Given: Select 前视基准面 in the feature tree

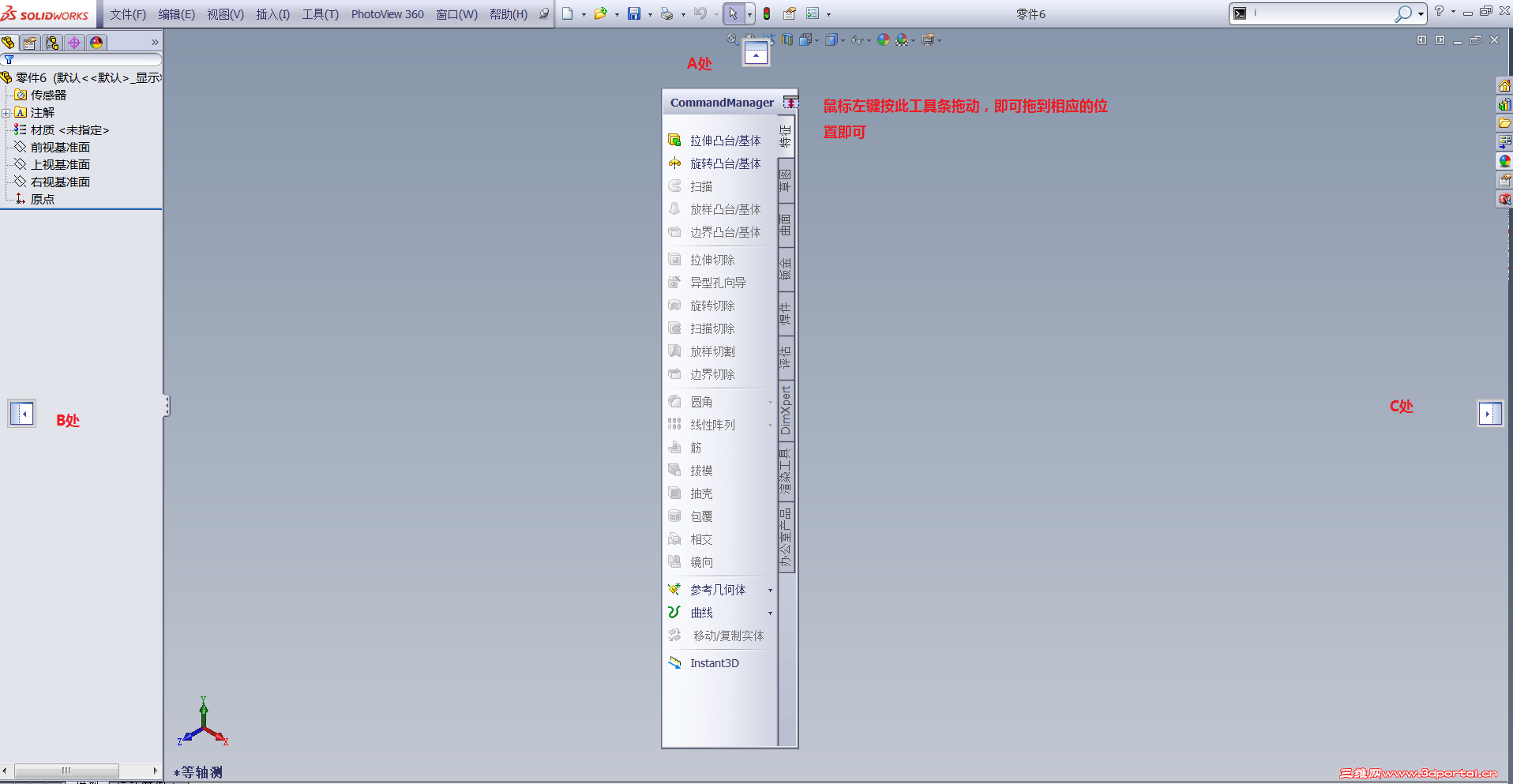Looking at the screenshot, I should tap(60, 148).
